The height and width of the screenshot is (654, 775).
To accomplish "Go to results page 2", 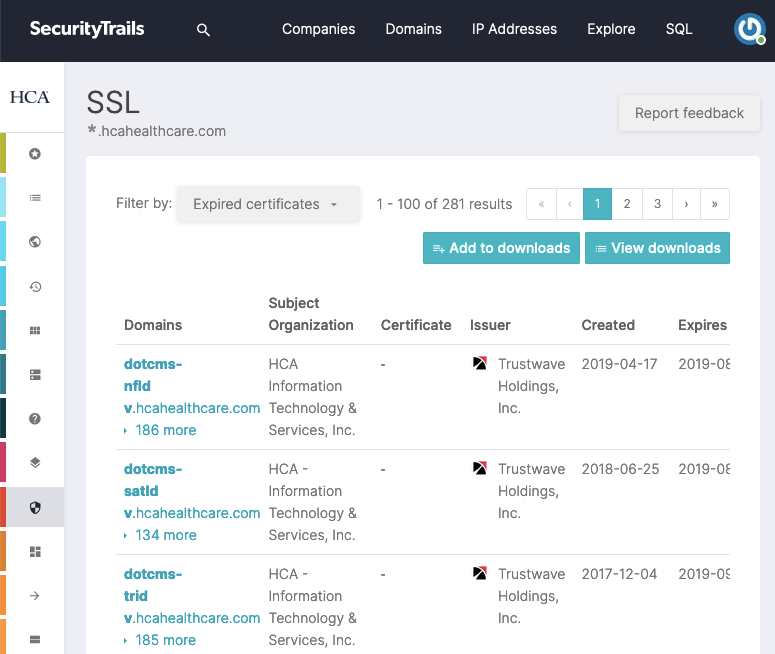I will [627, 204].
